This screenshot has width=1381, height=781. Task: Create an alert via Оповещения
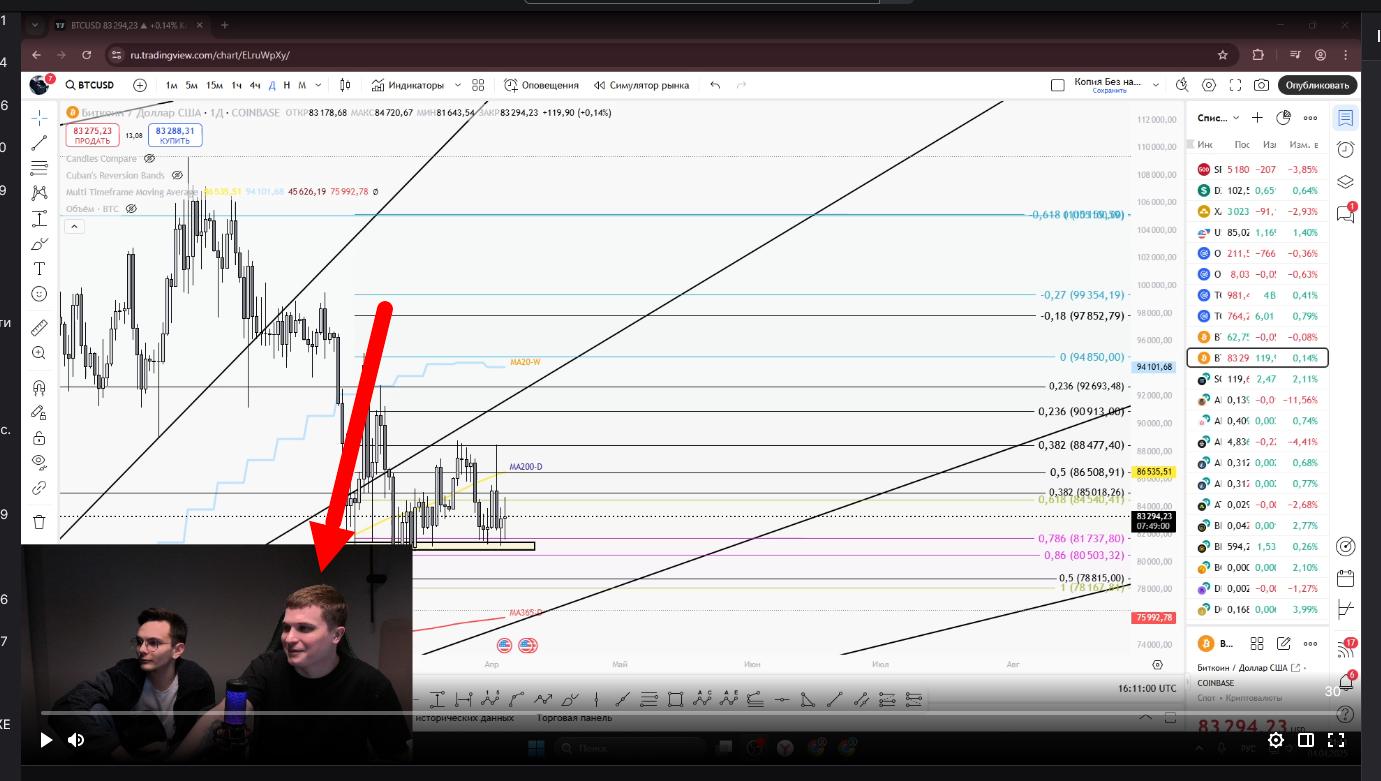(x=542, y=85)
